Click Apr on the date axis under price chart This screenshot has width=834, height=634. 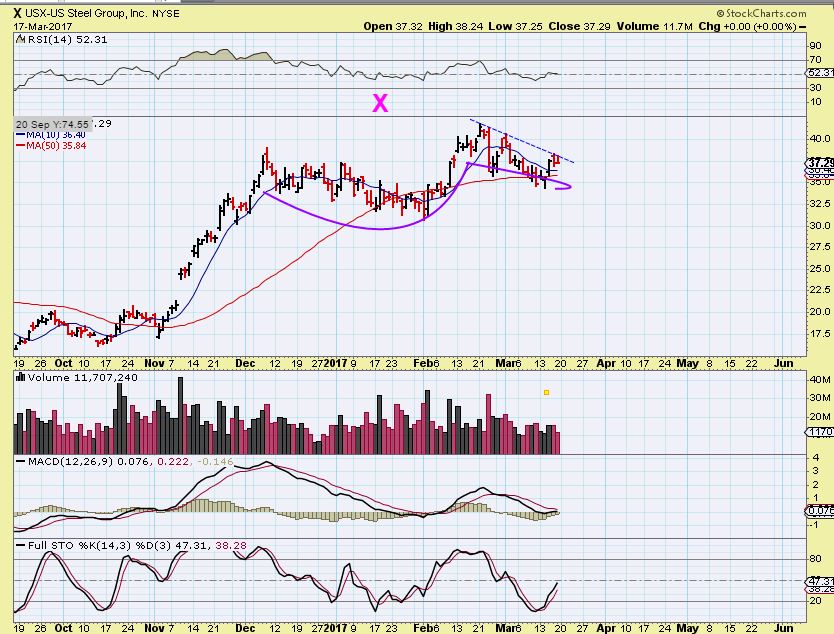point(606,363)
